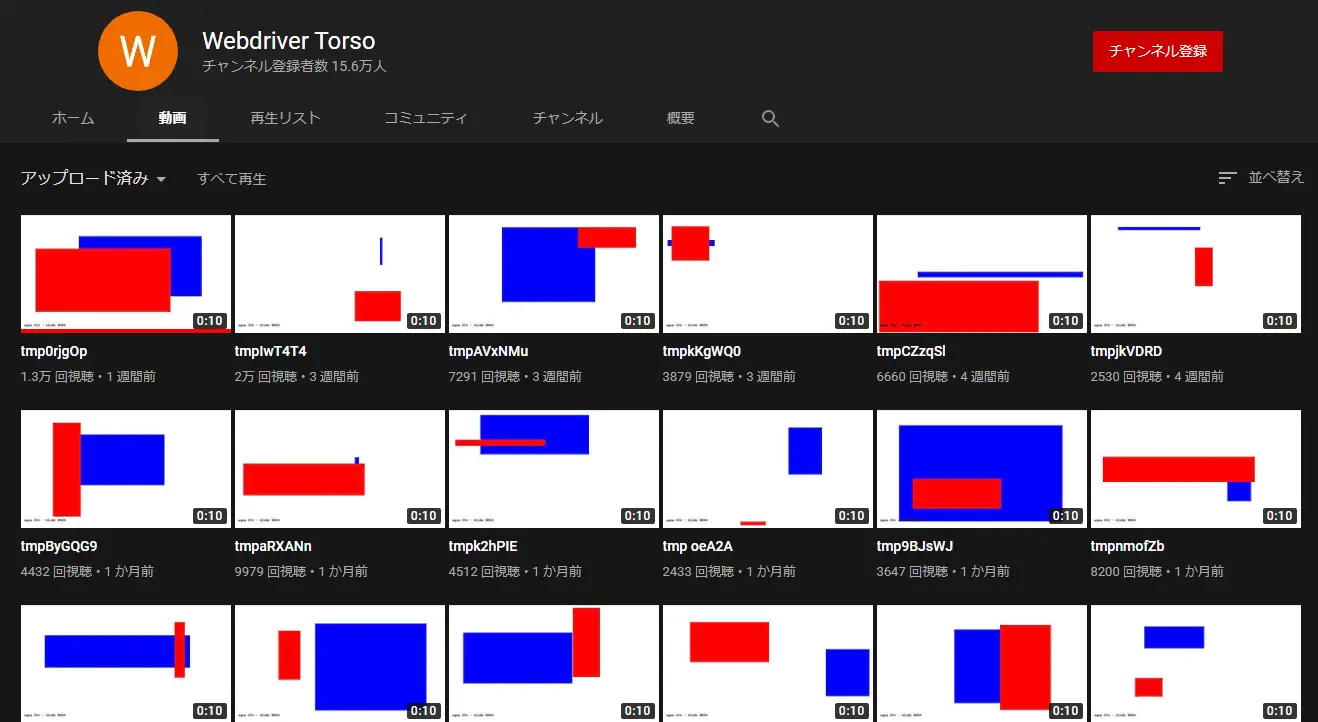This screenshot has width=1318, height=722.
Task: Open the tmp0rjgOp video thumbnail
Action: point(125,273)
